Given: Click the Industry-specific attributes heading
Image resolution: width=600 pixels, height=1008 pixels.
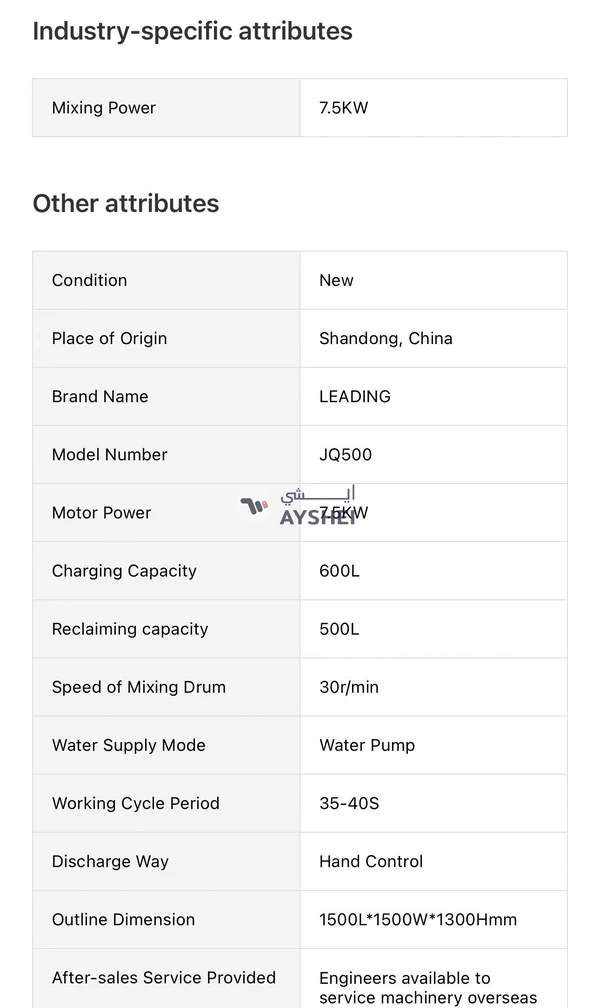Looking at the screenshot, I should point(192,31).
